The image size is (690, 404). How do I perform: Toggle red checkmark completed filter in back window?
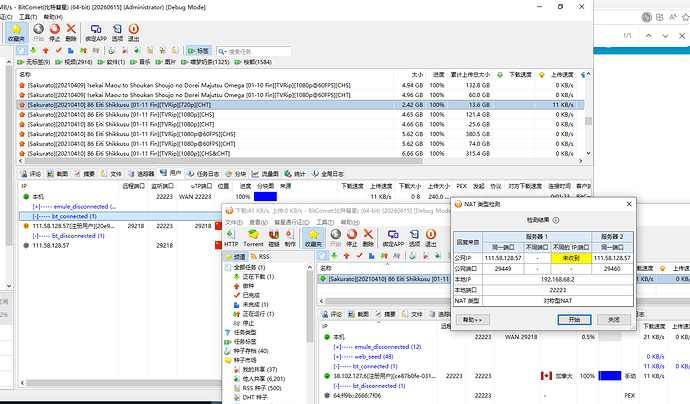point(58,51)
